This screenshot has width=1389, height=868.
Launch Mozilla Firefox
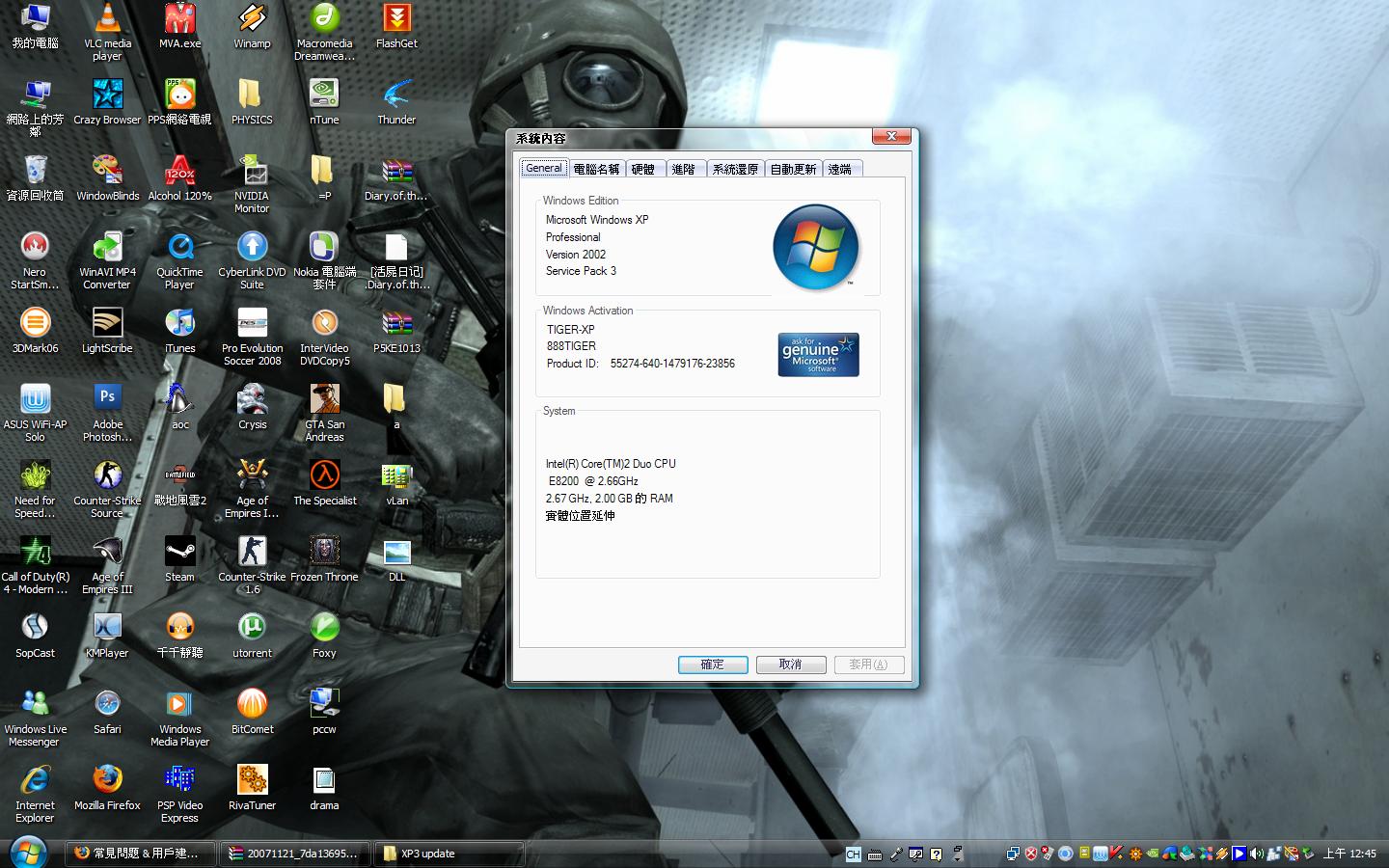click(x=107, y=780)
